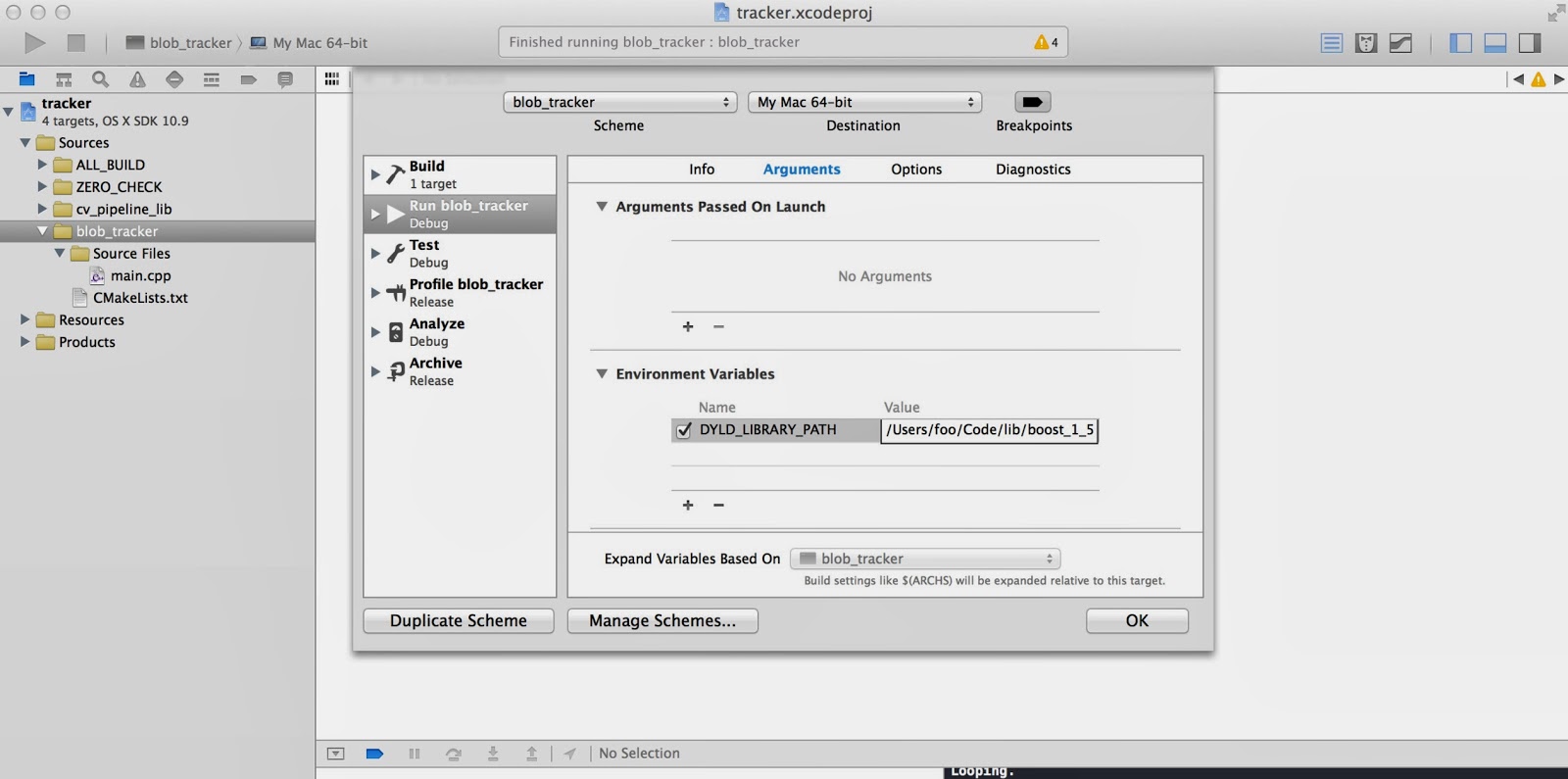Click the jump bar warning icon
The image size is (1568, 779).
click(1539, 79)
